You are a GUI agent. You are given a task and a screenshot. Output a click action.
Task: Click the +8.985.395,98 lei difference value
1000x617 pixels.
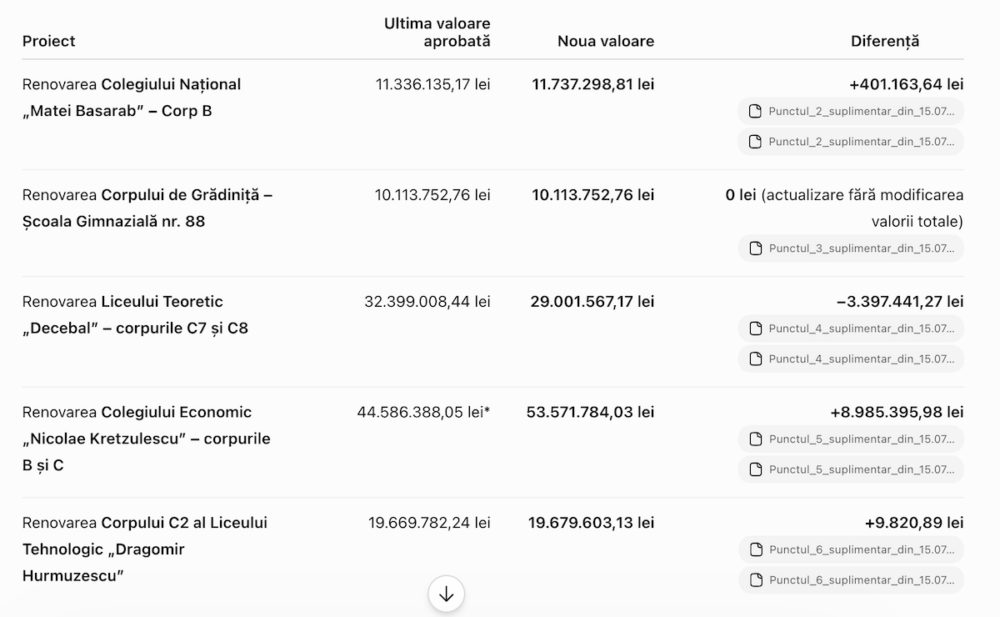click(x=897, y=412)
